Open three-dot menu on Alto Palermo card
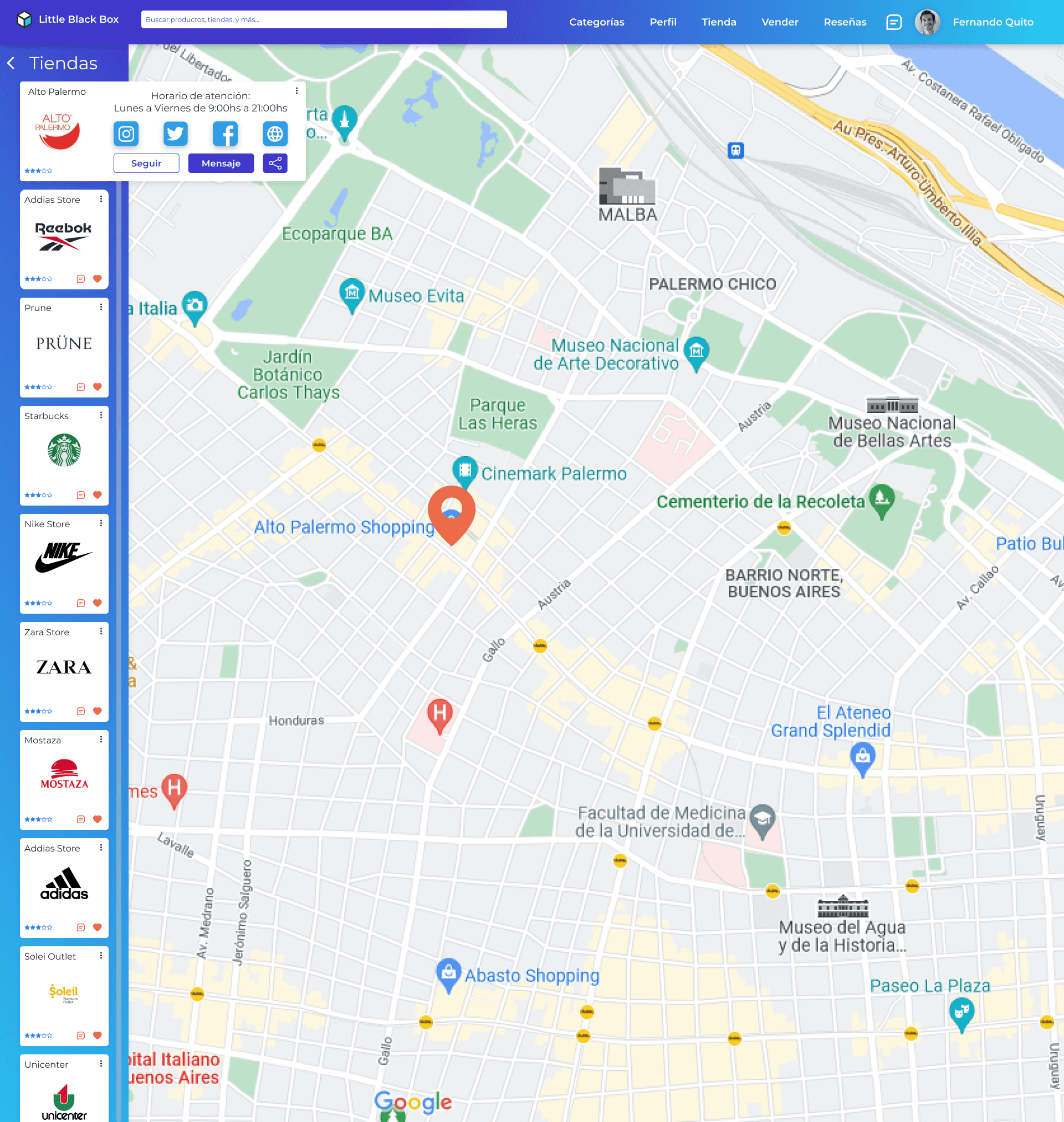 [296, 91]
